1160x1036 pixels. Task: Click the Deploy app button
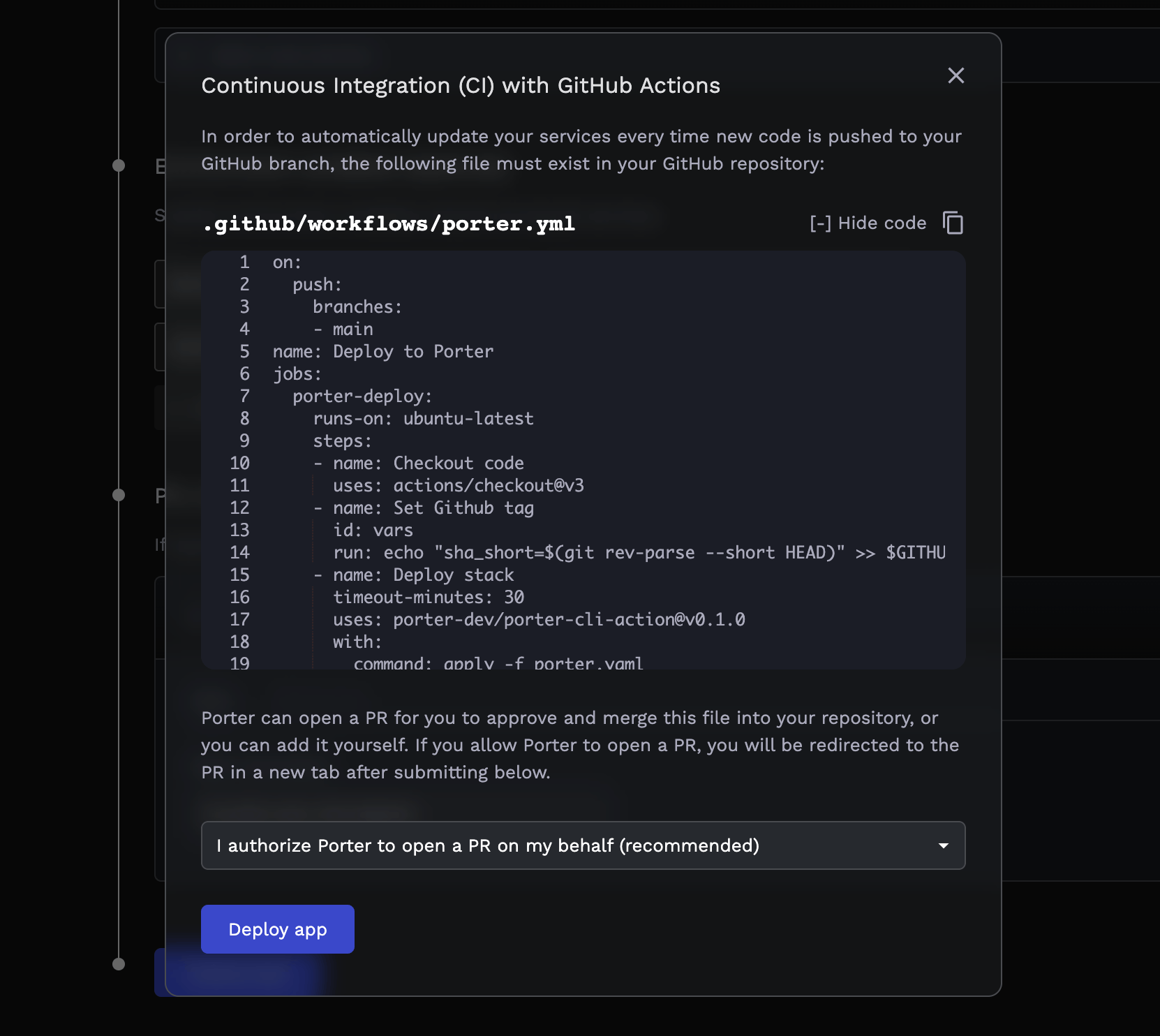coord(277,929)
